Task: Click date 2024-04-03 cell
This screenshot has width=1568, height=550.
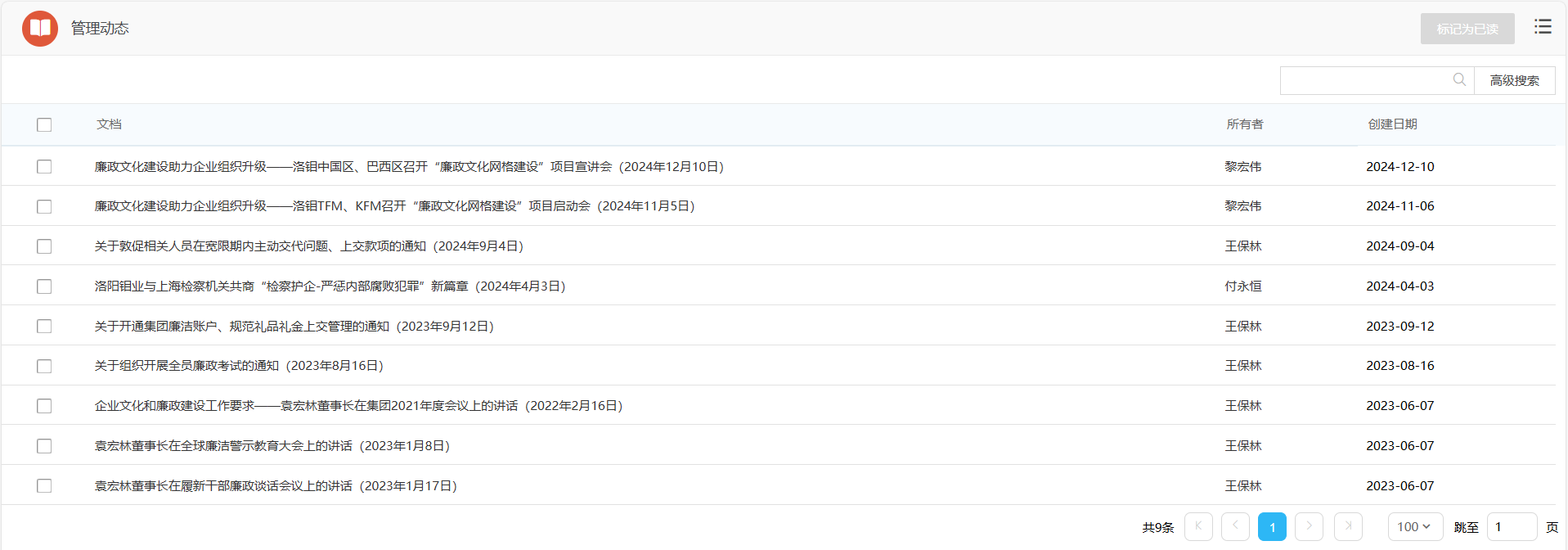Action: click(1400, 286)
